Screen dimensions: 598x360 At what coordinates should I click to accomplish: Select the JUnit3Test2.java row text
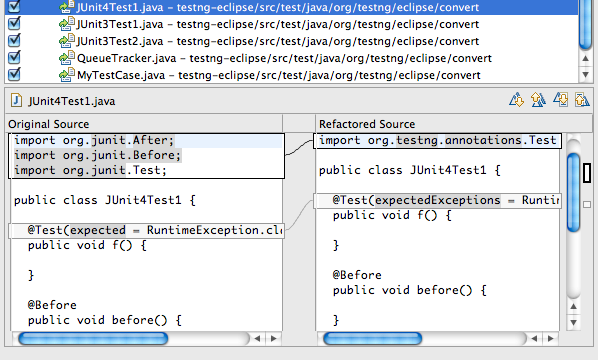point(278,41)
